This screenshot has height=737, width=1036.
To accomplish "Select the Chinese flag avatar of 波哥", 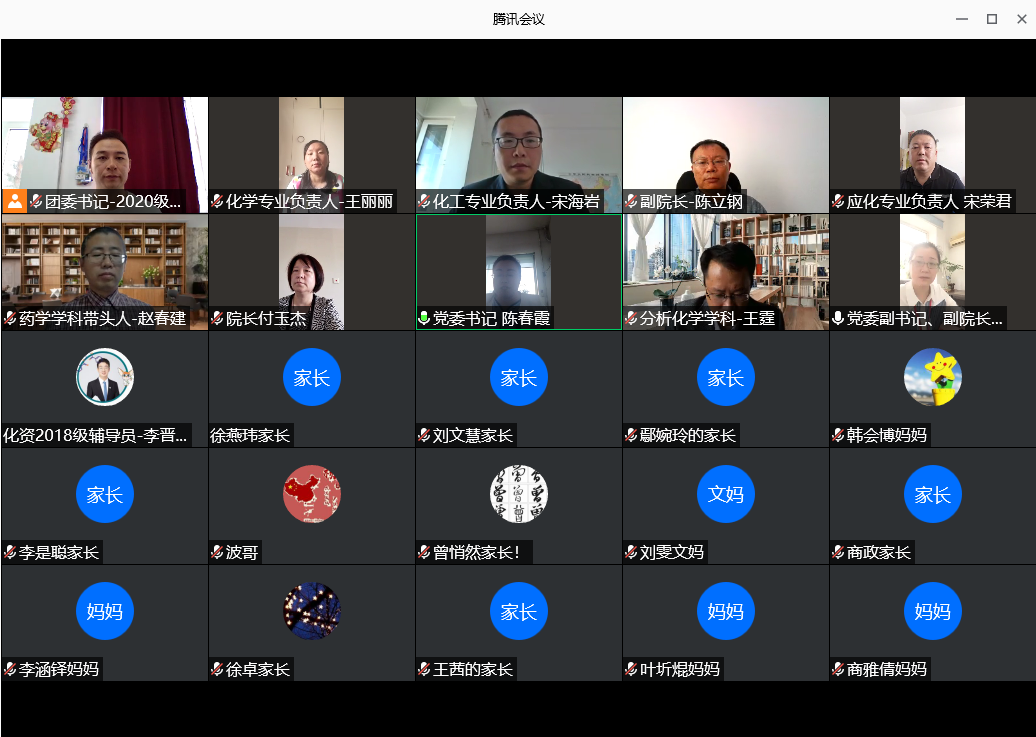I will tap(312, 494).
